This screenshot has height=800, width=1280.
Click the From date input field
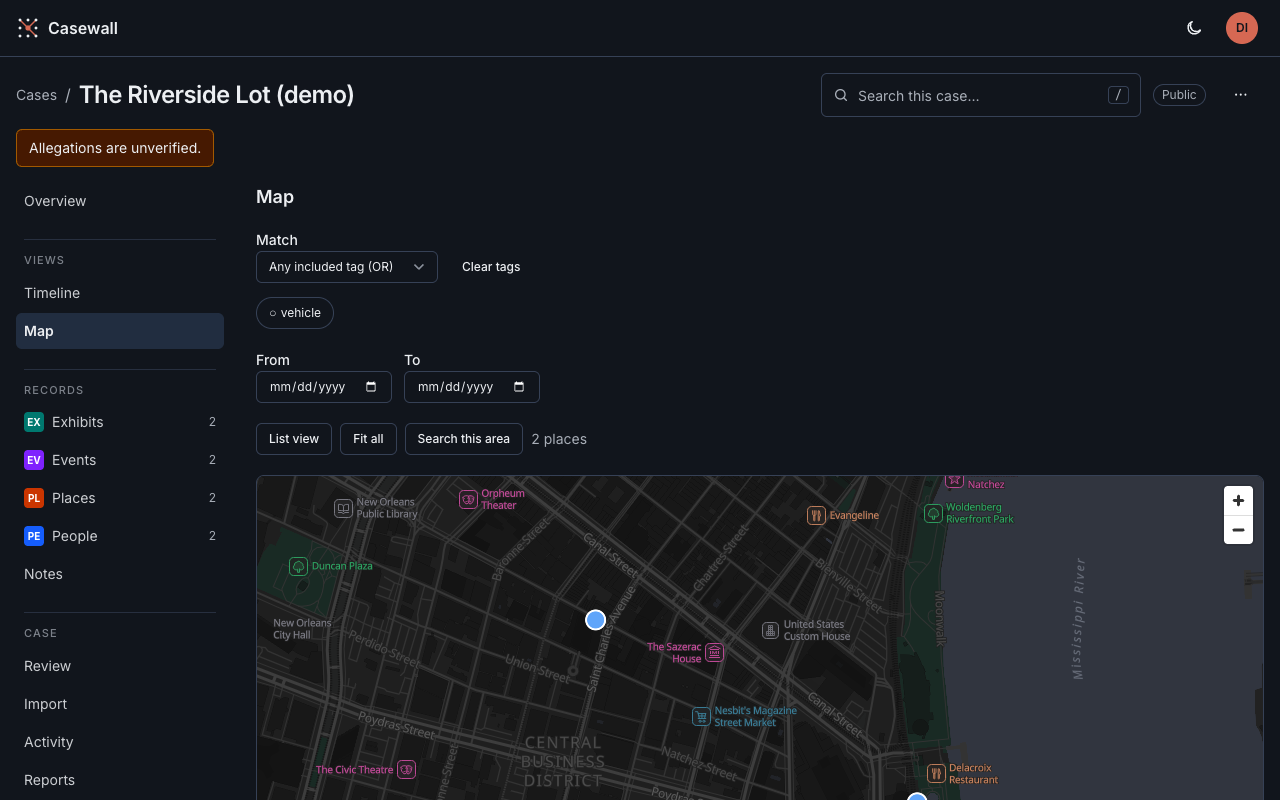[x=324, y=387]
